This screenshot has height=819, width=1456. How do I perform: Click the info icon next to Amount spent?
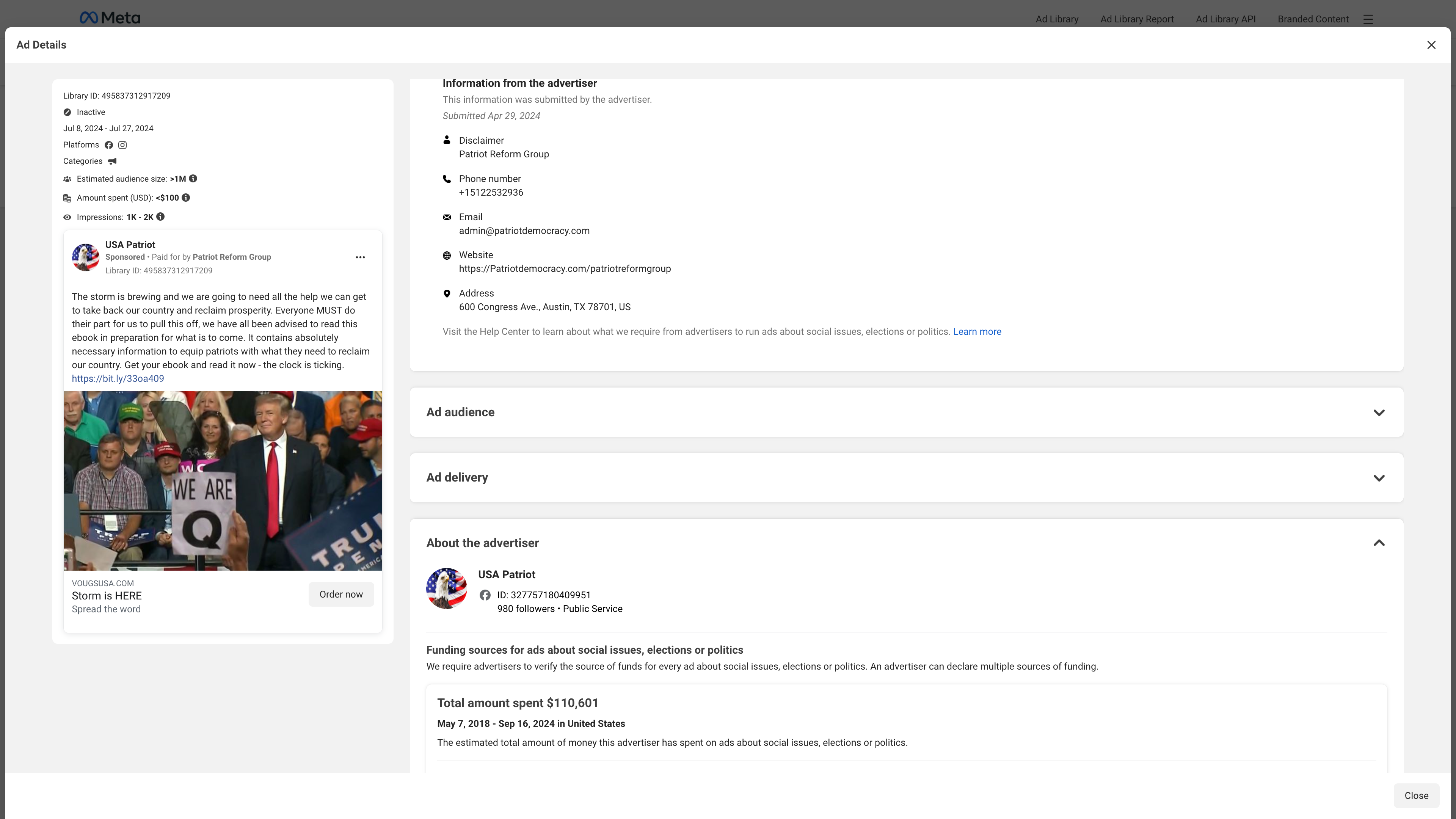(186, 198)
